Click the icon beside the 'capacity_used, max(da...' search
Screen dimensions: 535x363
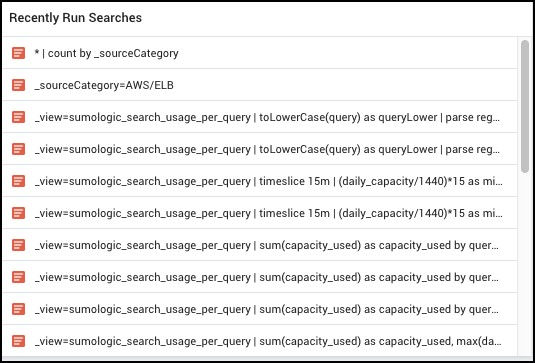click(x=18, y=341)
